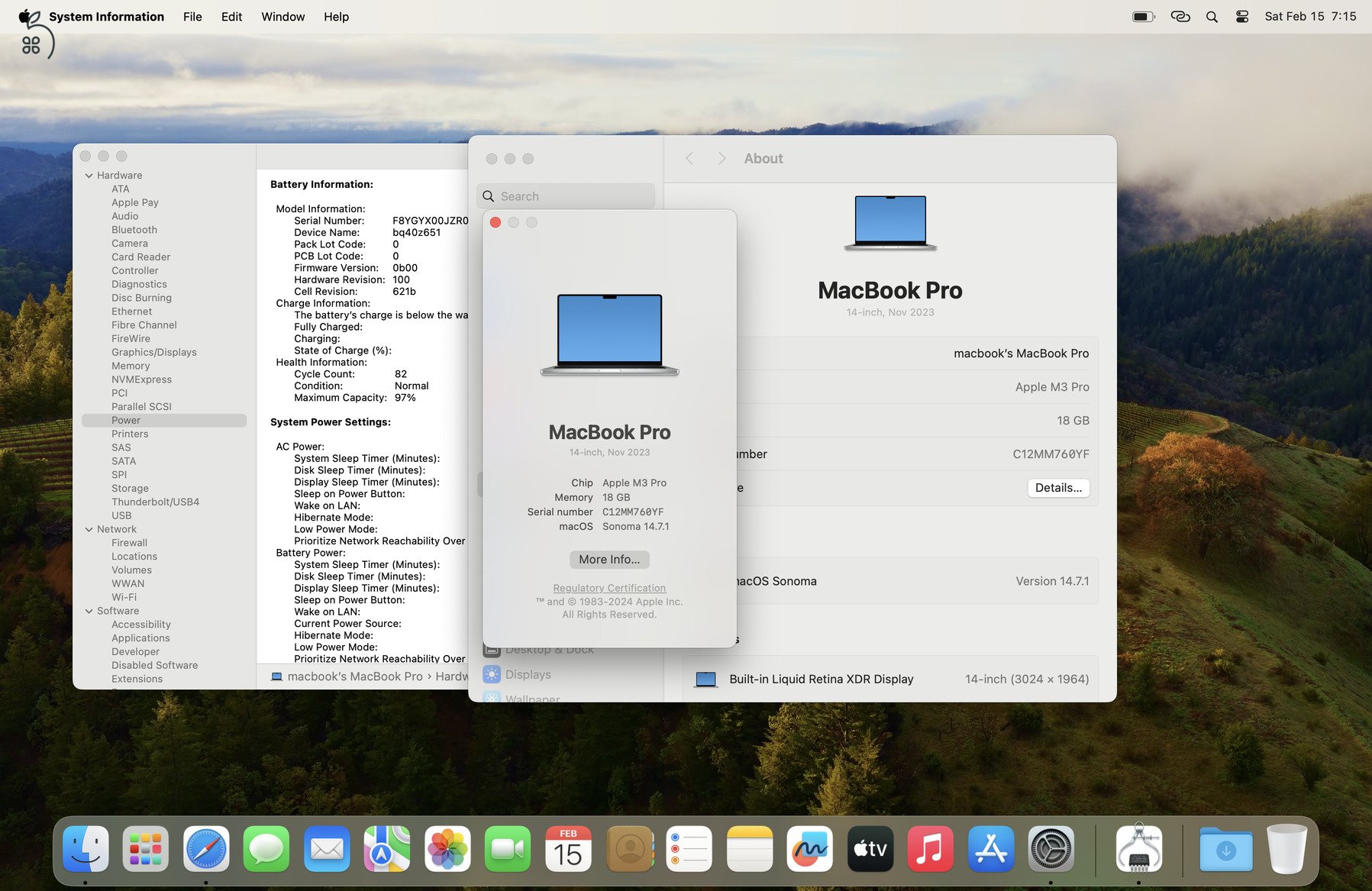Open Messages app in the Dock
This screenshot has width=1372, height=891.
(266, 849)
